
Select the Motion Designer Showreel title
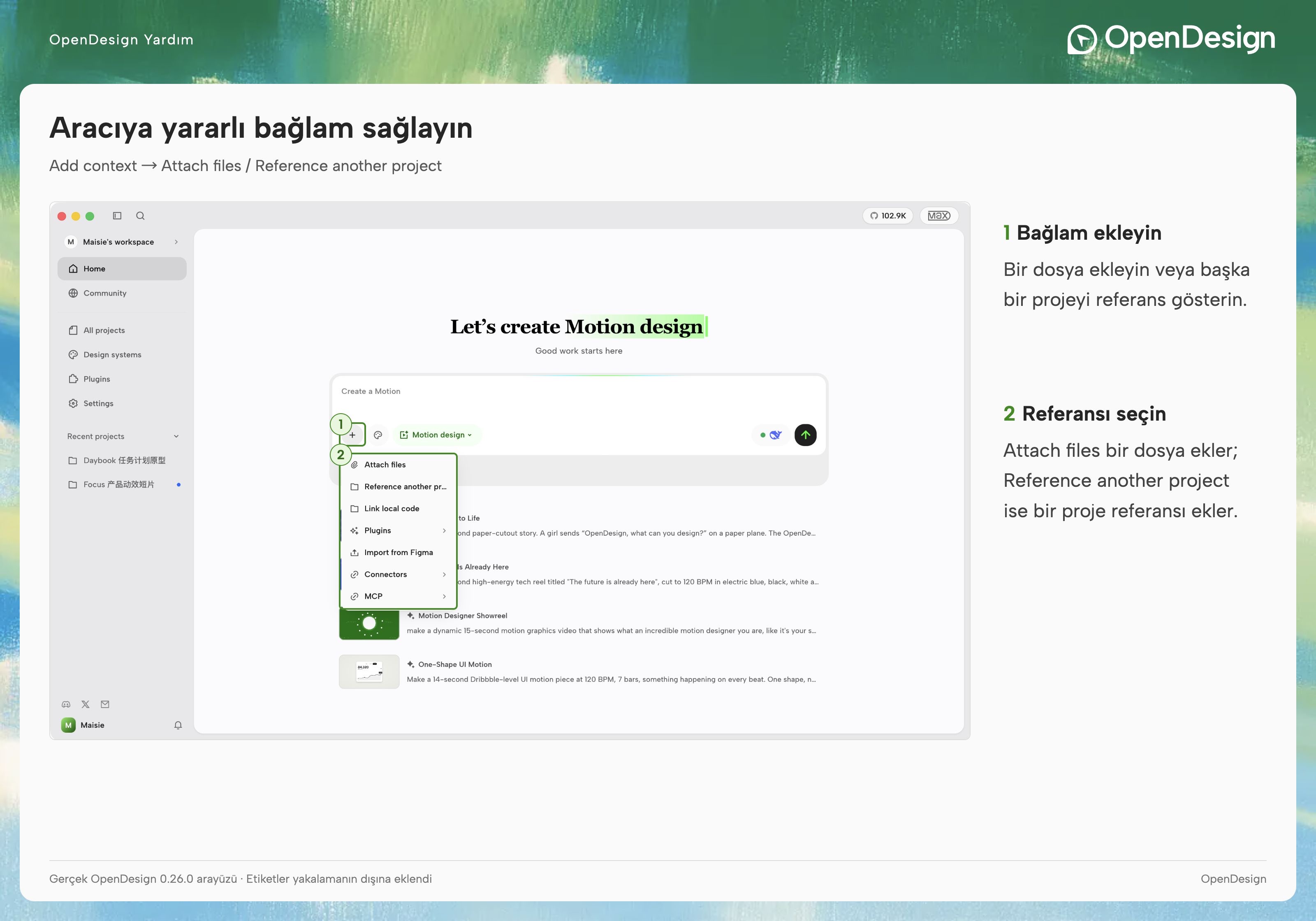[x=463, y=616]
